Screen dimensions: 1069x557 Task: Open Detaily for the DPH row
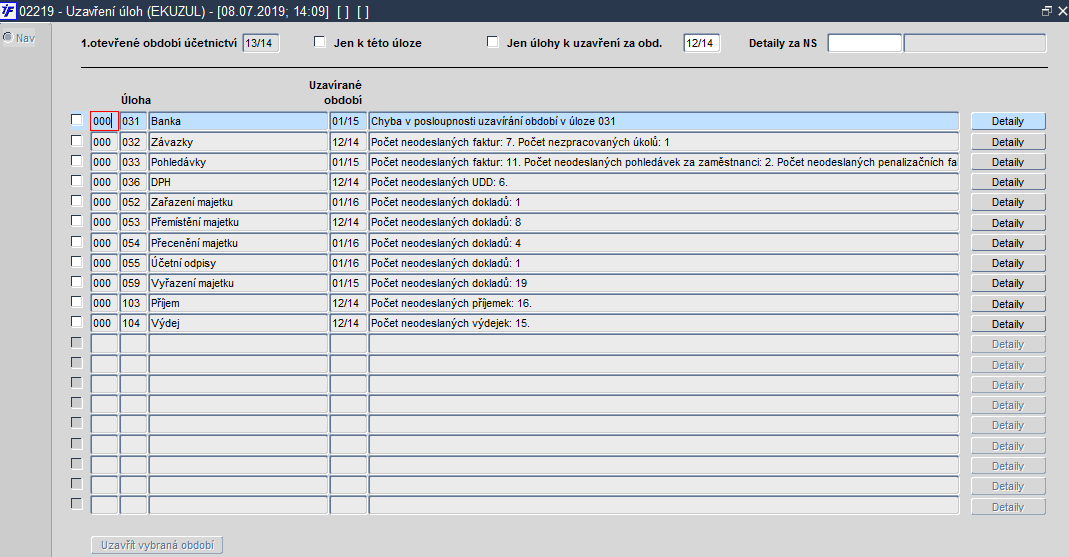[x=1008, y=182]
